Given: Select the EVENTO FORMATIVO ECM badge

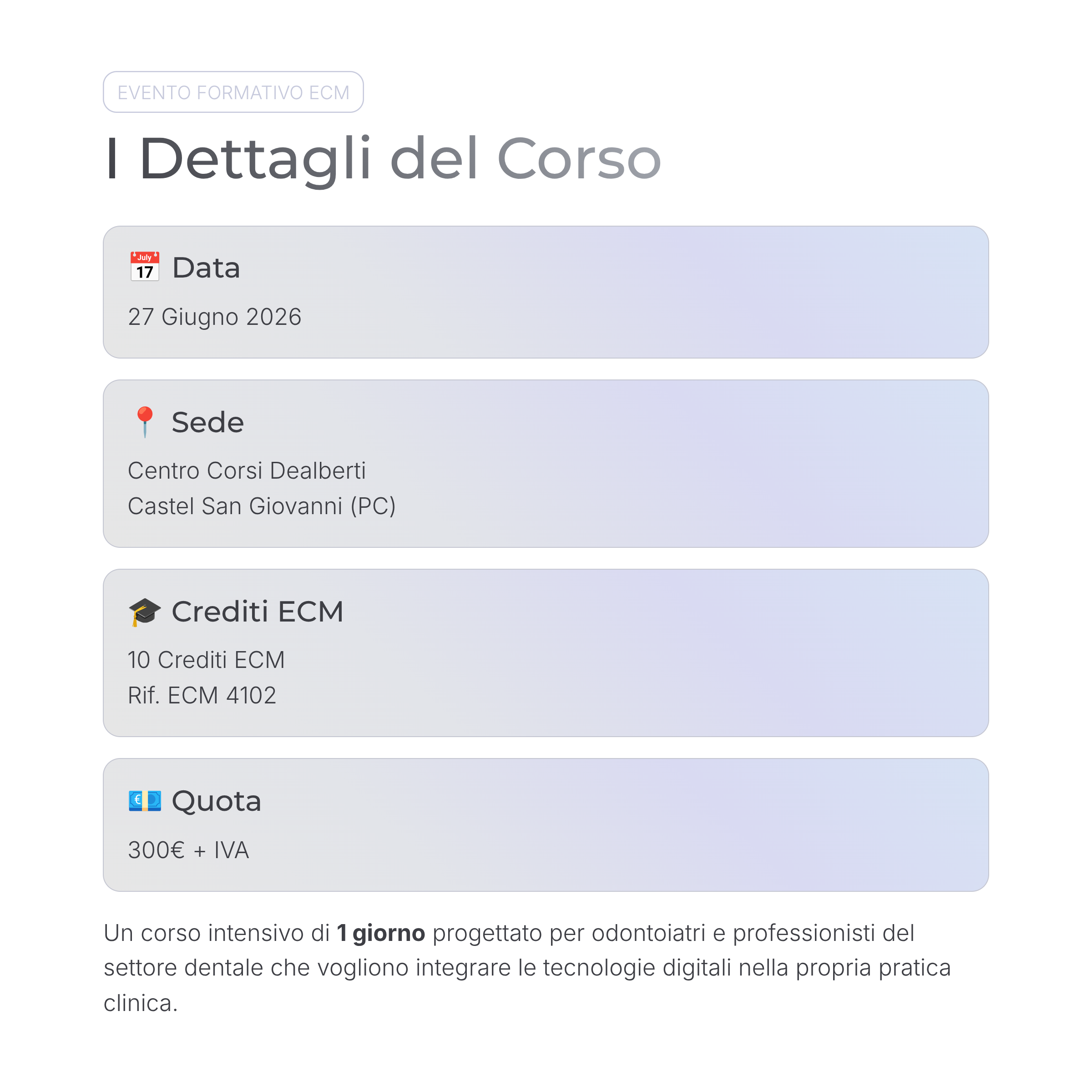Looking at the screenshot, I should pyautogui.click(x=233, y=92).
